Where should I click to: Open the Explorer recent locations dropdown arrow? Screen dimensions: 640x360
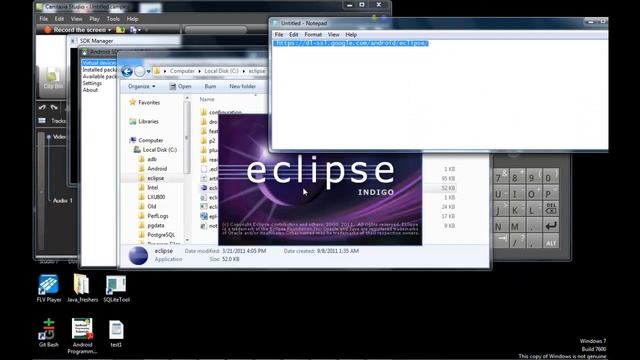[x=149, y=71]
